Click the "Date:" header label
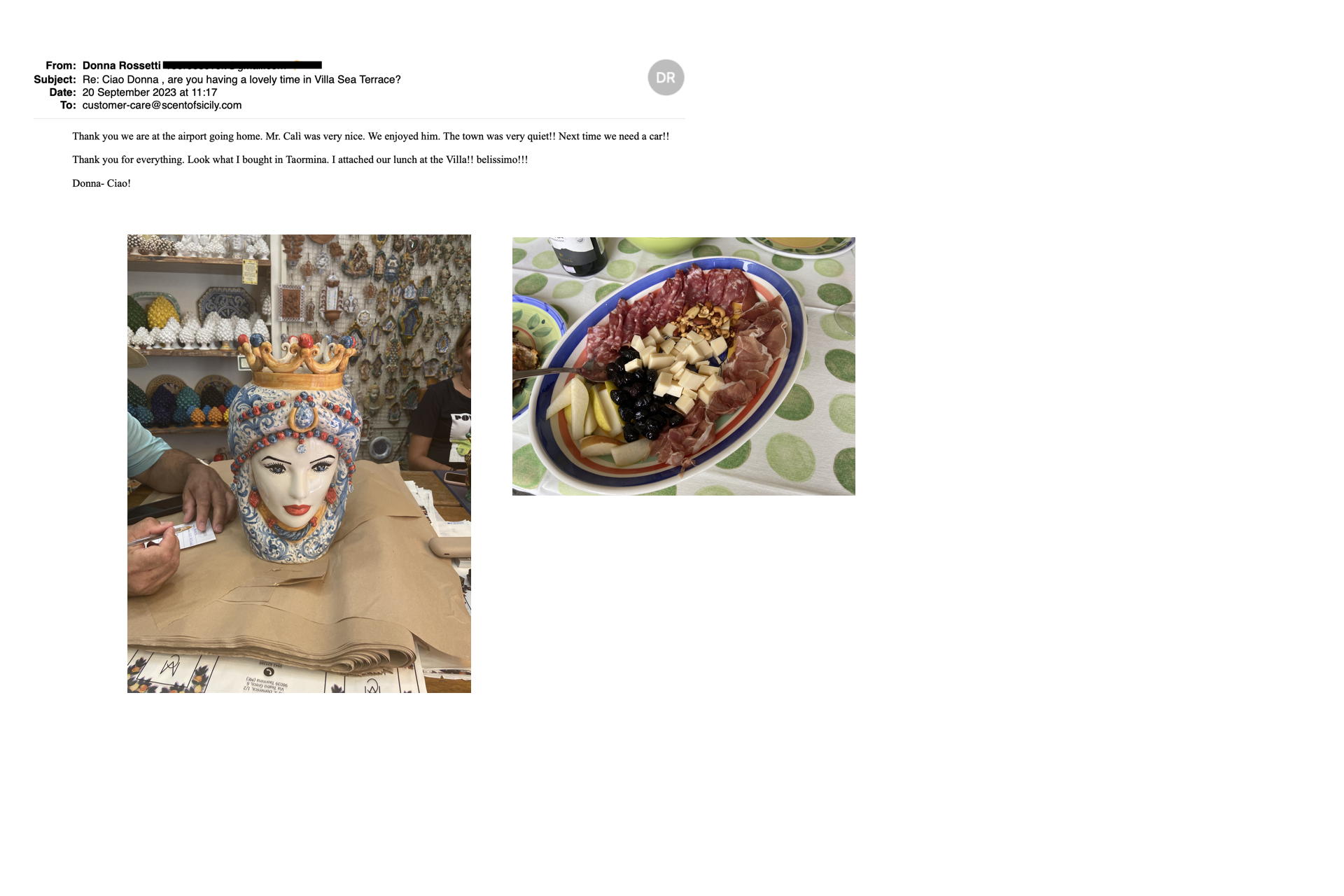1344x896 pixels. [x=62, y=92]
